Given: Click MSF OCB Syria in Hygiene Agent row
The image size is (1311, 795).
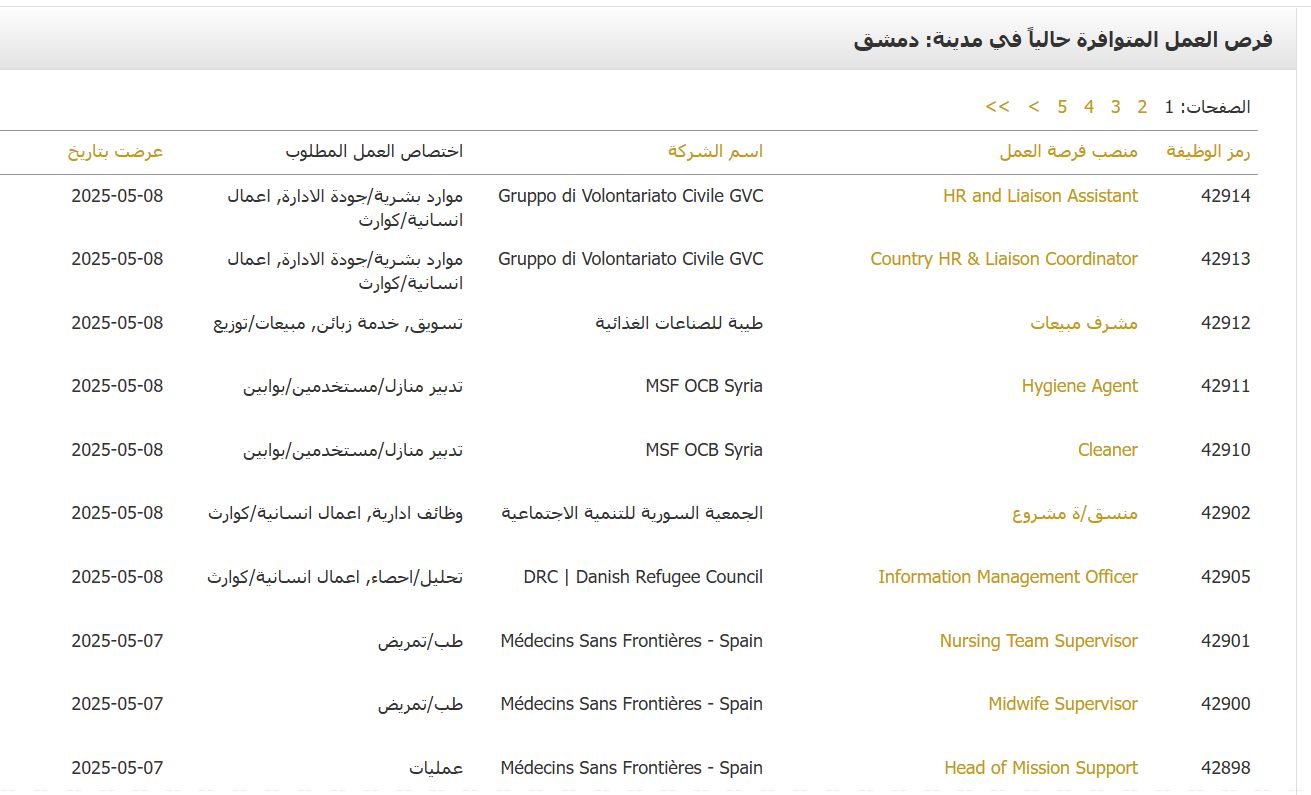Looking at the screenshot, I should point(704,386).
